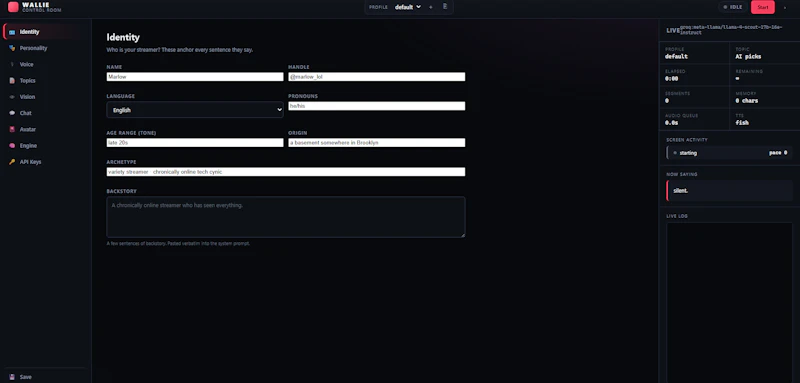This screenshot has width=800, height=383.
Task: Open the profile default dropdown
Action: 408,7
